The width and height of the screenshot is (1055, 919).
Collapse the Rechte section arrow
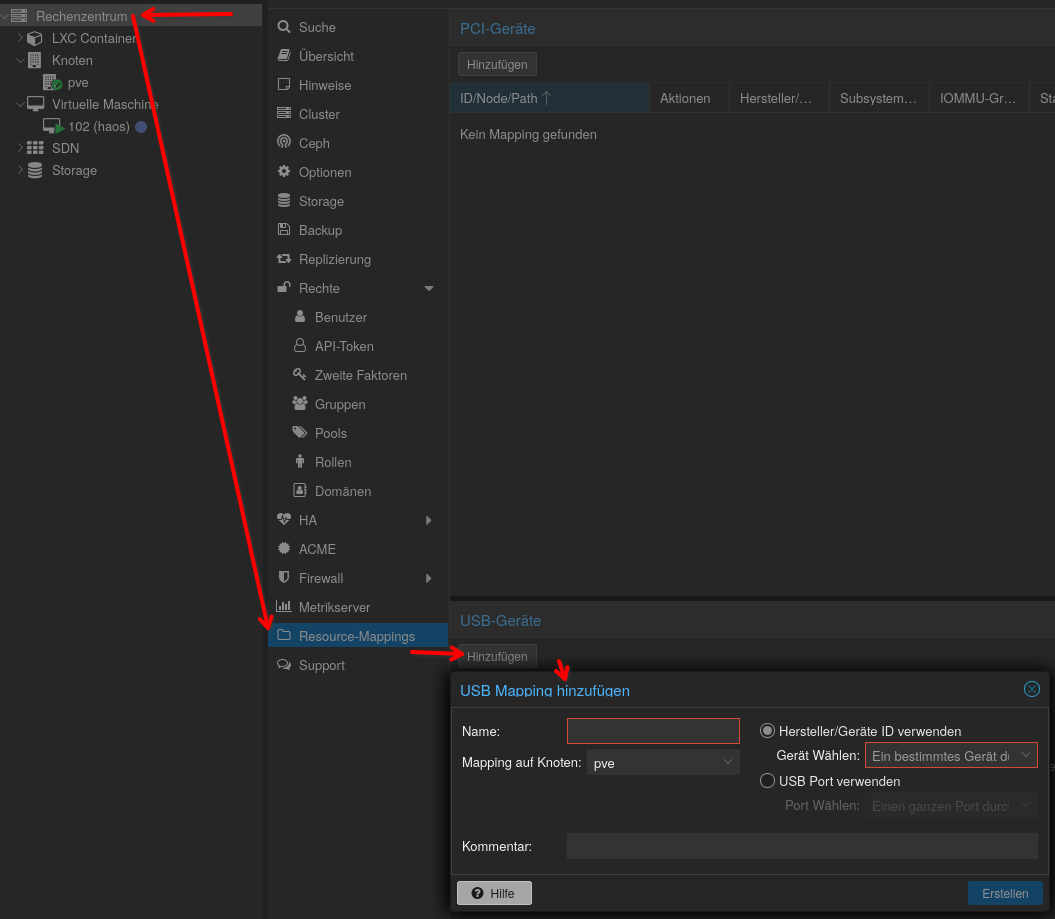(x=429, y=288)
